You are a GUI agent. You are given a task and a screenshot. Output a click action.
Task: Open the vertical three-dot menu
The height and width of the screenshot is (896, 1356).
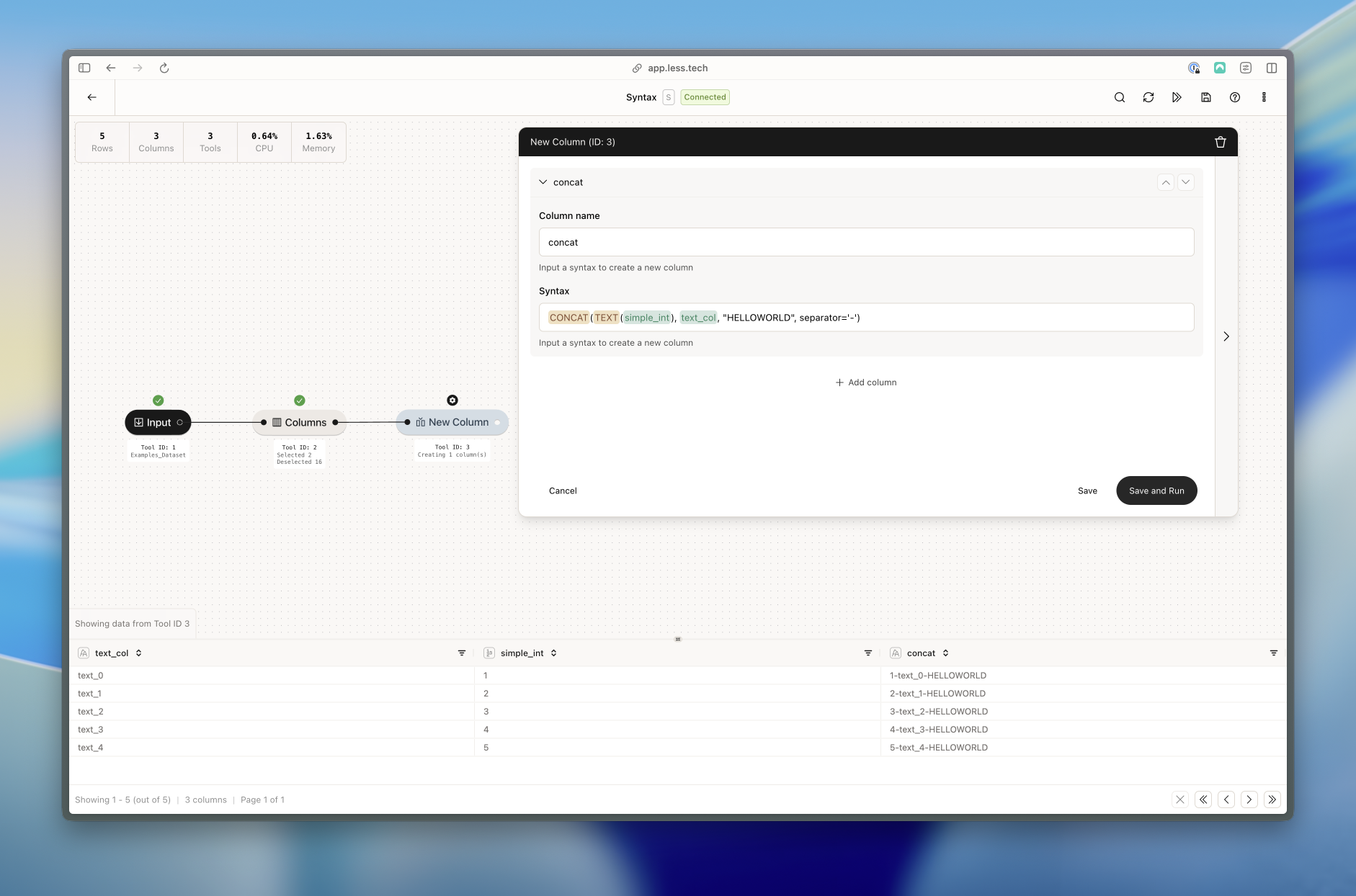click(1264, 97)
